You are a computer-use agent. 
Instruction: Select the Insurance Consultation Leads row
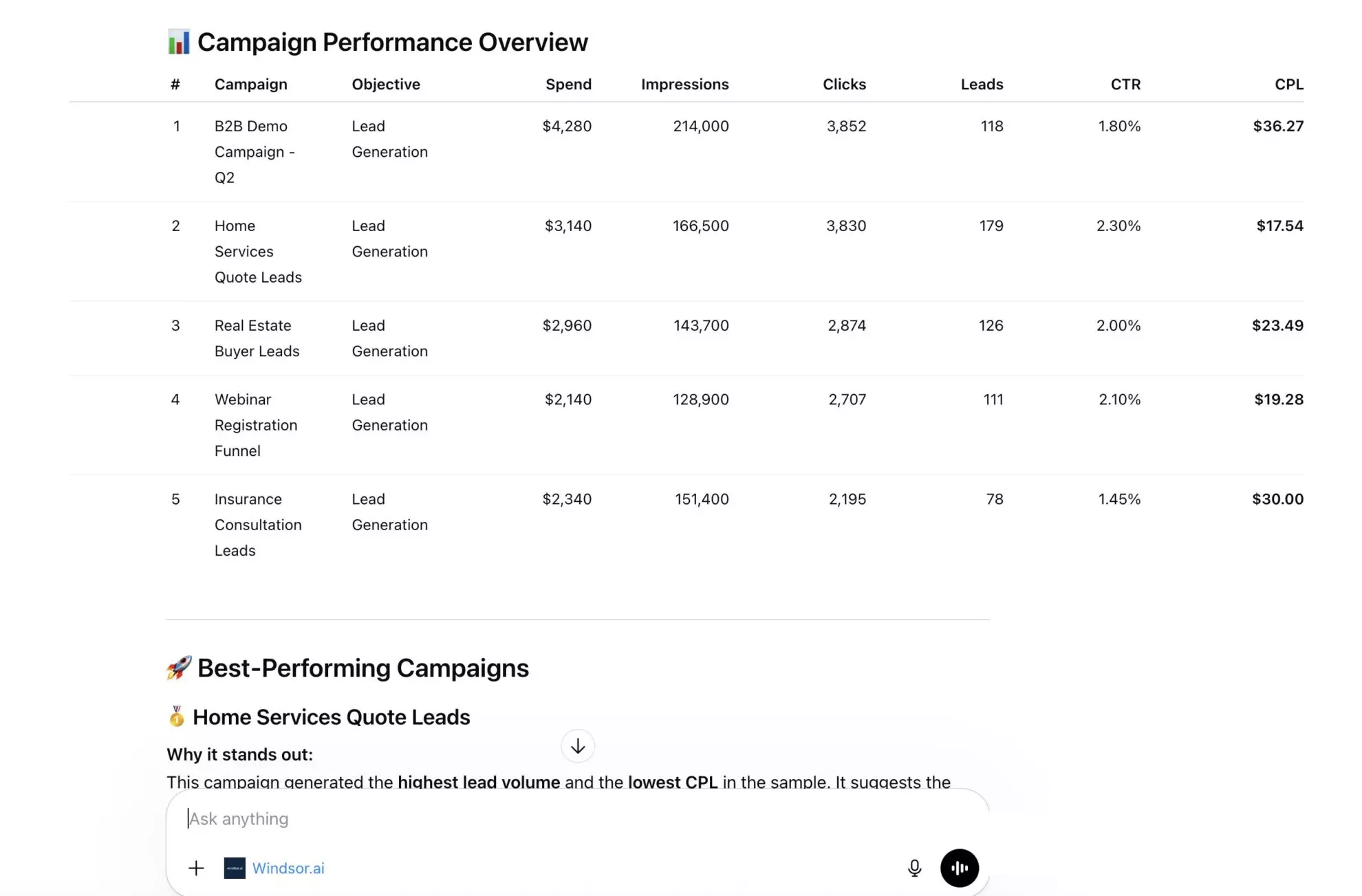258,524
